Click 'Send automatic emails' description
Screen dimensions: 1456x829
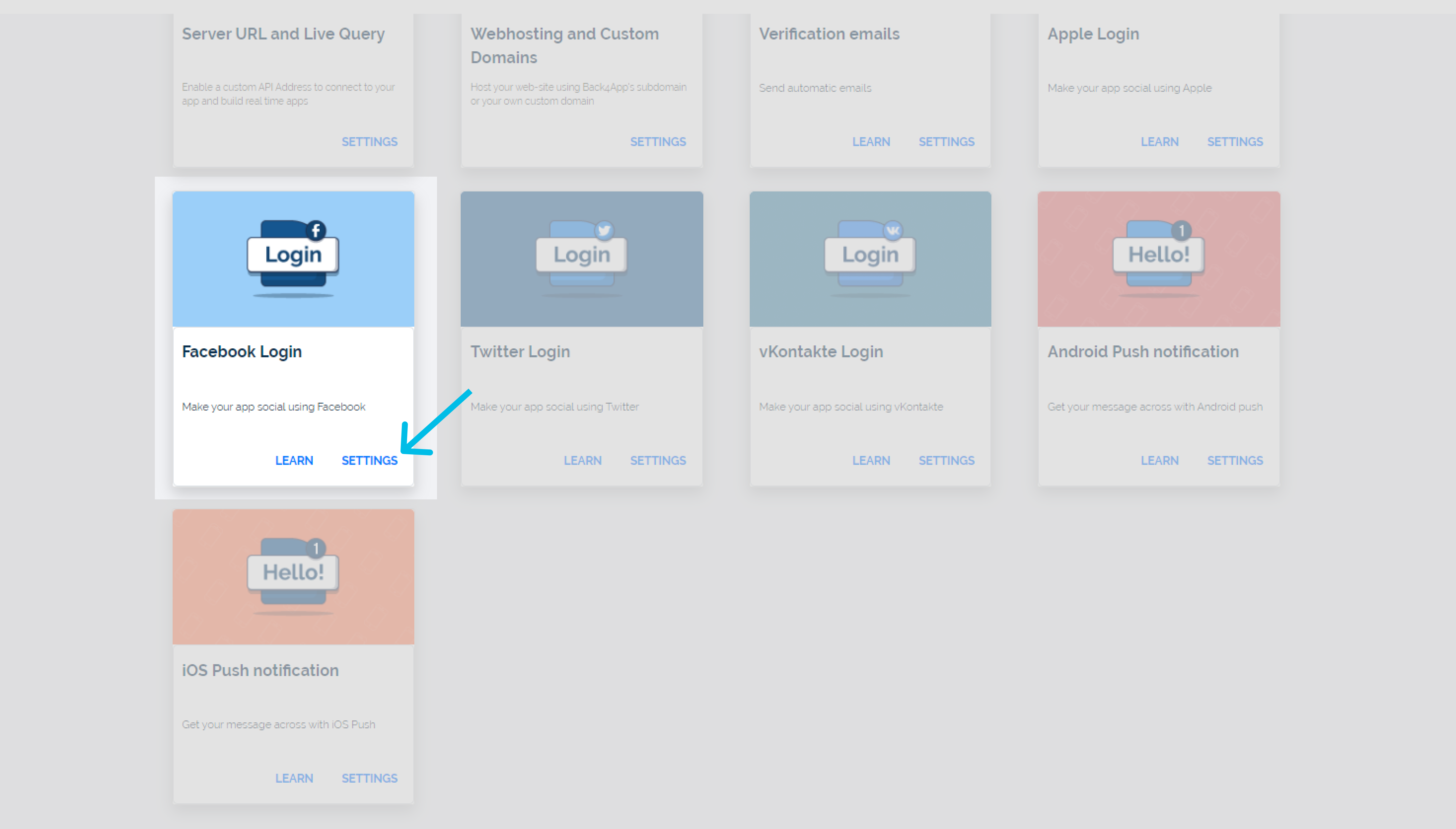tap(815, 88)
